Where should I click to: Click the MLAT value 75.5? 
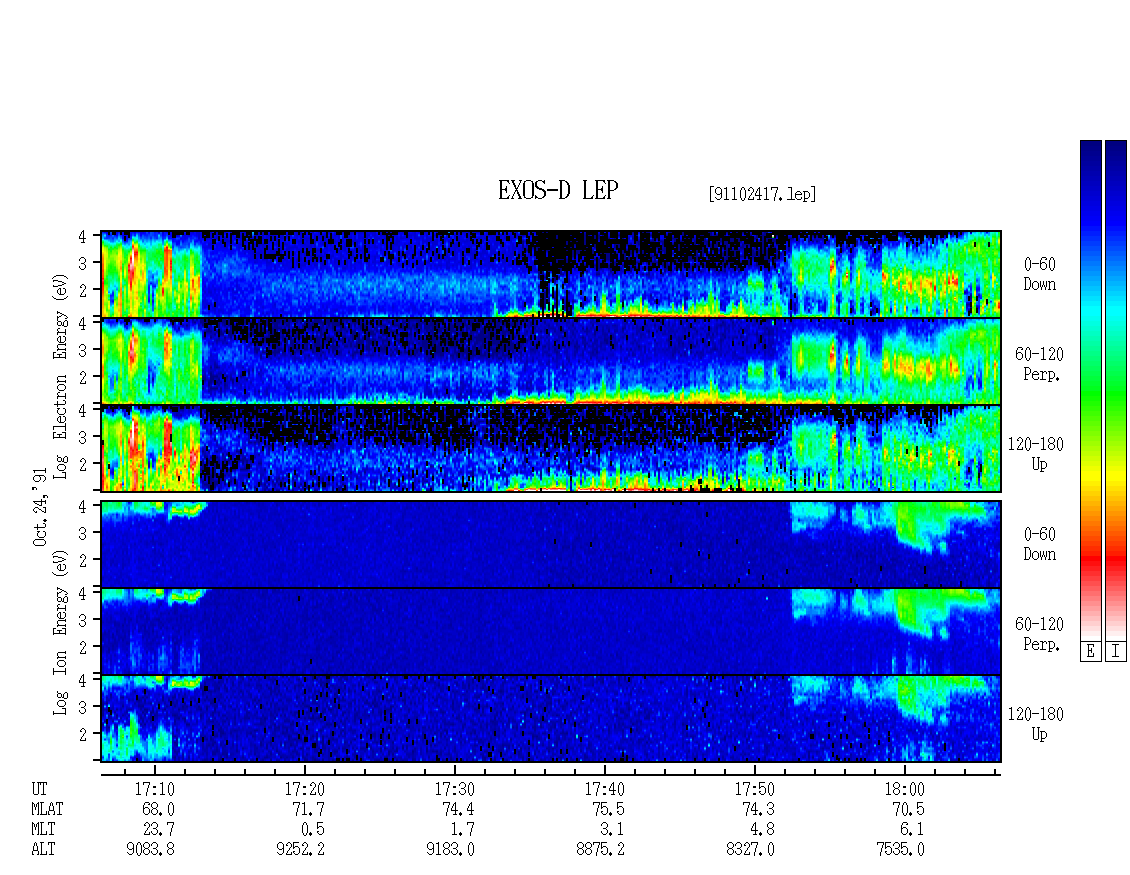(608, 809)
